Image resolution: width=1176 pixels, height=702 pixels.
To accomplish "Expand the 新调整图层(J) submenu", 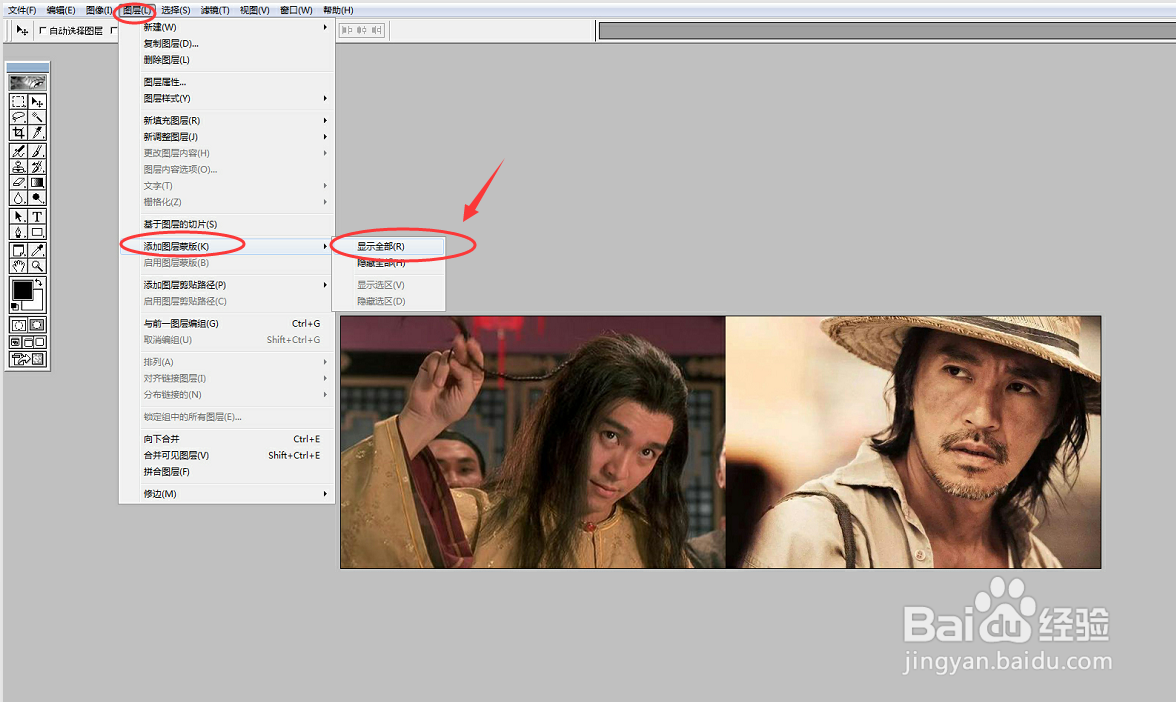I will pyautogui.click(x=226, y=136).
